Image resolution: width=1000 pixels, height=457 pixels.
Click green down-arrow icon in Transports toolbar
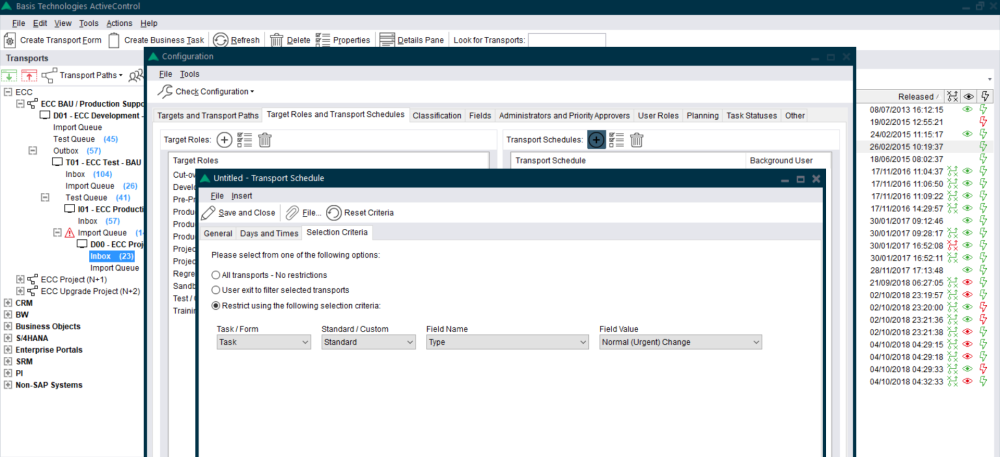click(x=9, y=76)
